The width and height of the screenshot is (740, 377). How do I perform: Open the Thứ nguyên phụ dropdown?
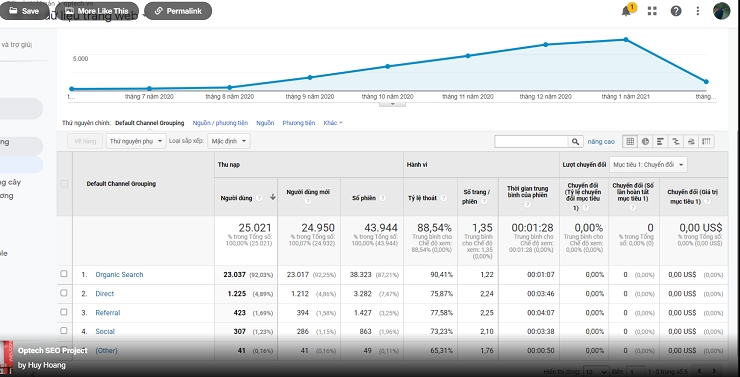136,141
